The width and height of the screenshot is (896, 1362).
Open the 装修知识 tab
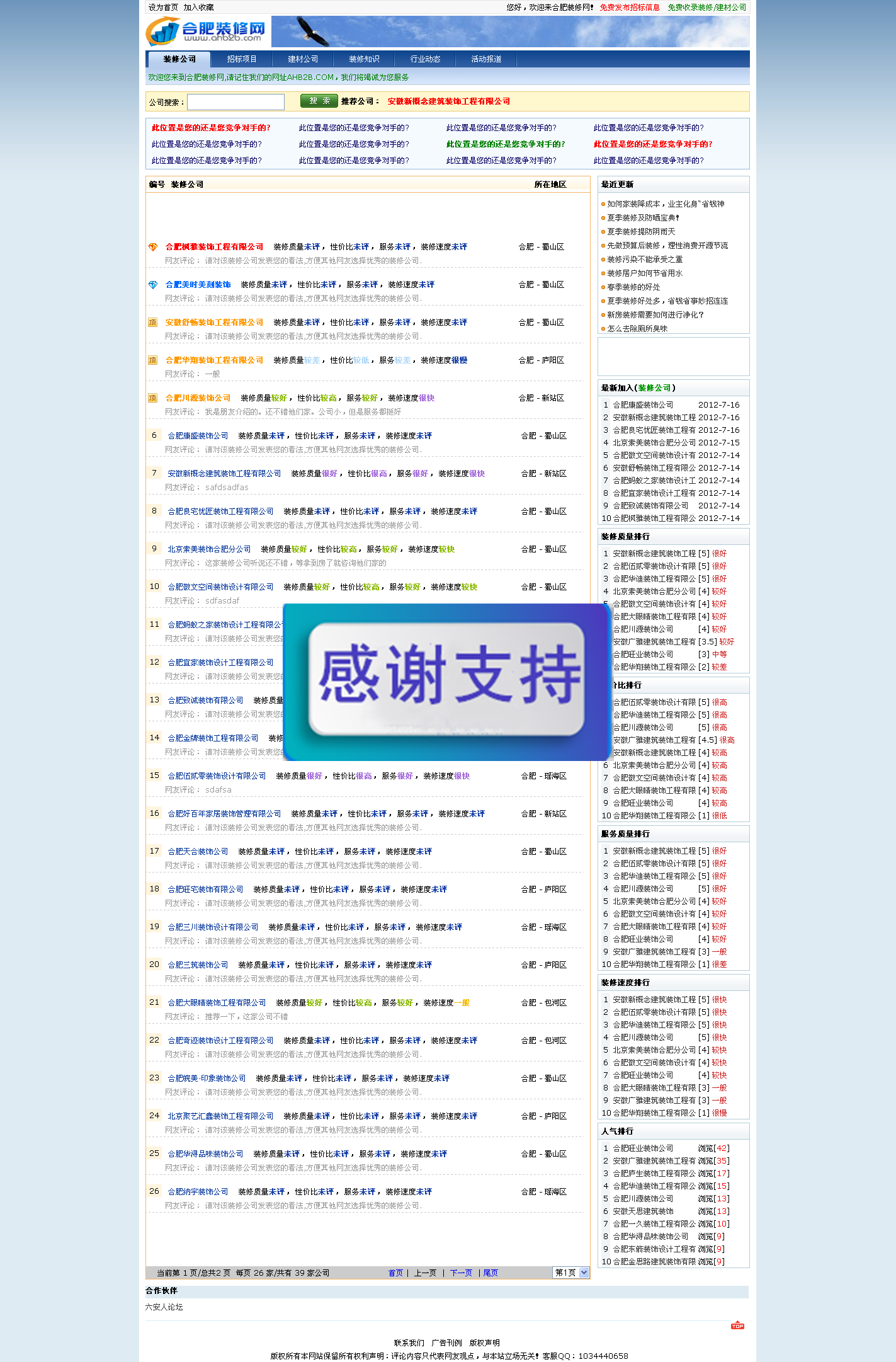click(x=364, y=59)
